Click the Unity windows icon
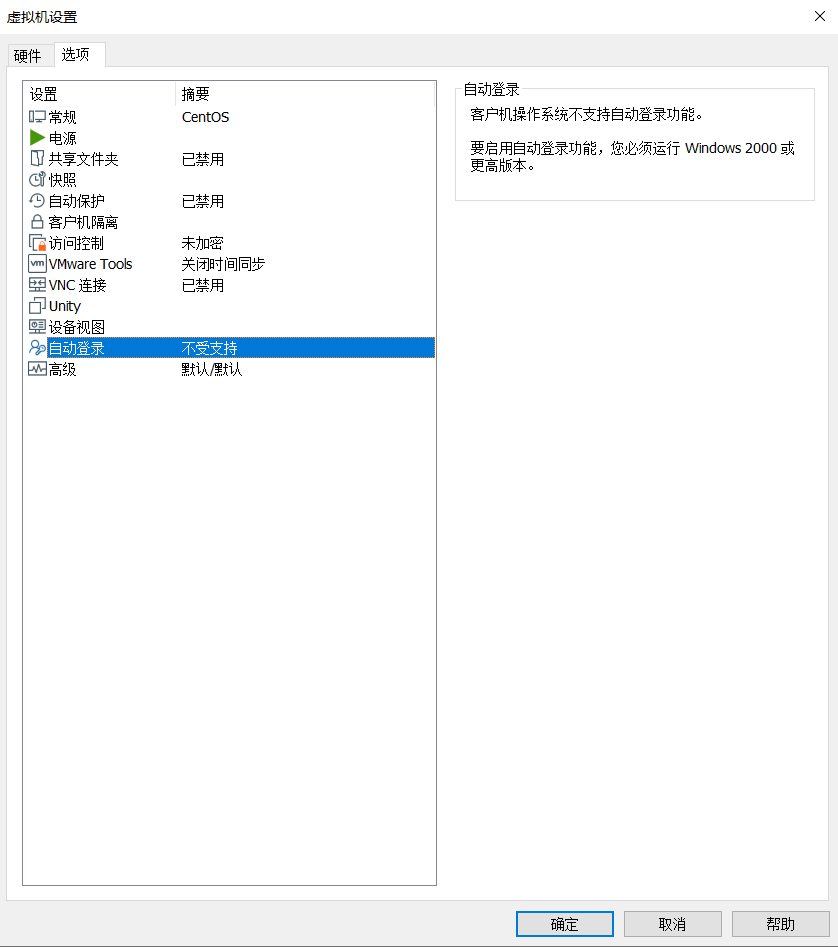 point(38,306)
